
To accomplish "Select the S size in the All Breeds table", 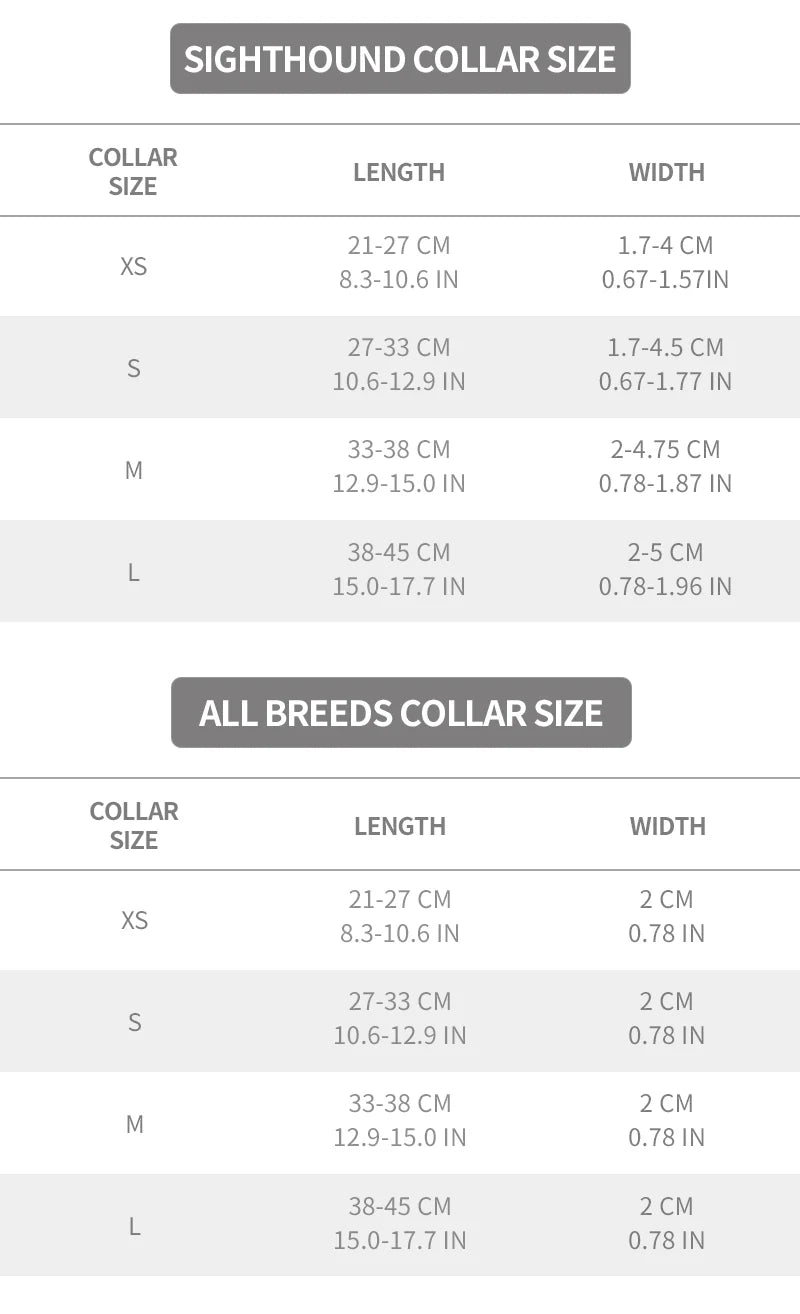I will tap(134, 1022).
